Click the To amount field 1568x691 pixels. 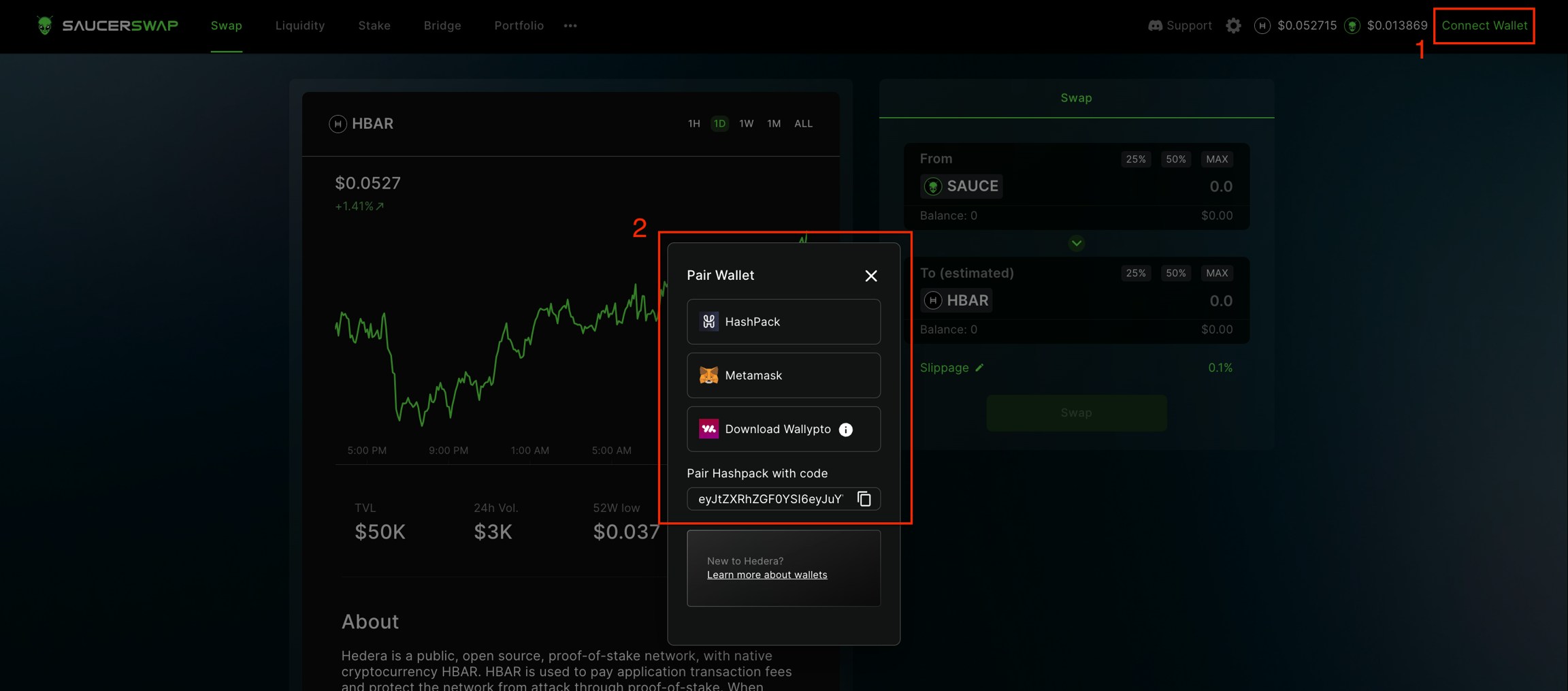point(1220,301)
